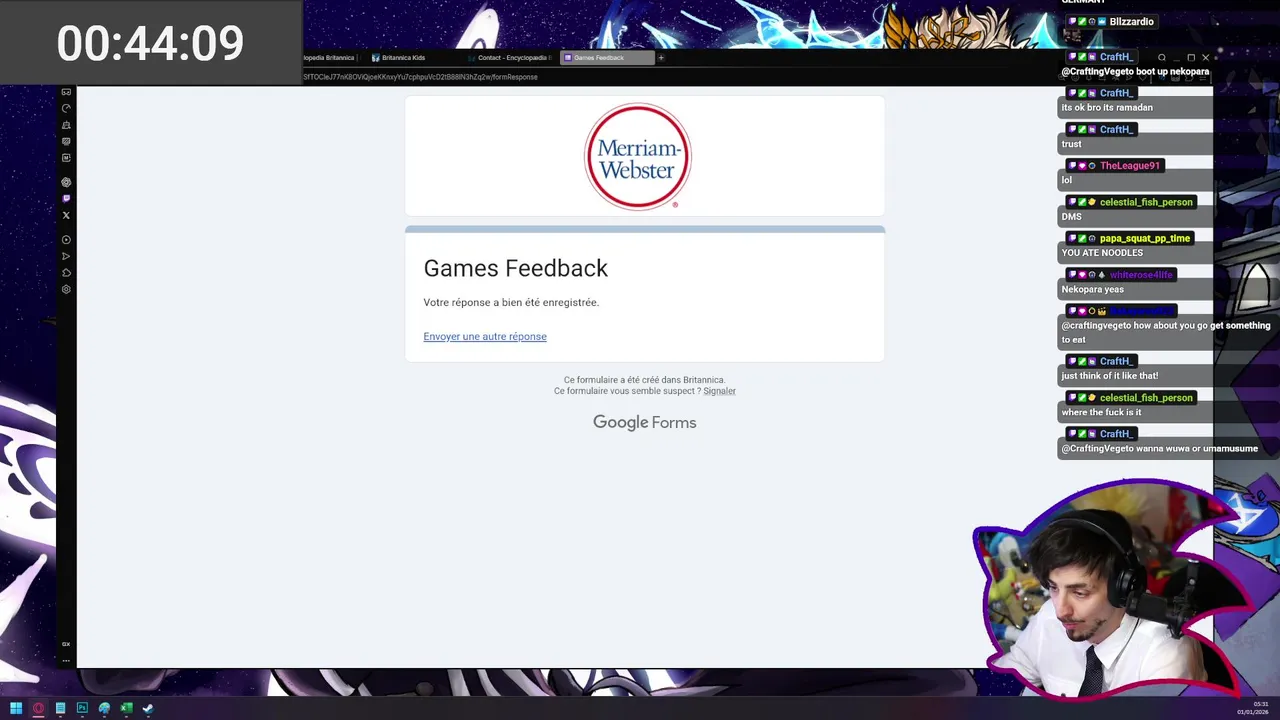Switch to the Encyclopedia Britannica tab

330,58
